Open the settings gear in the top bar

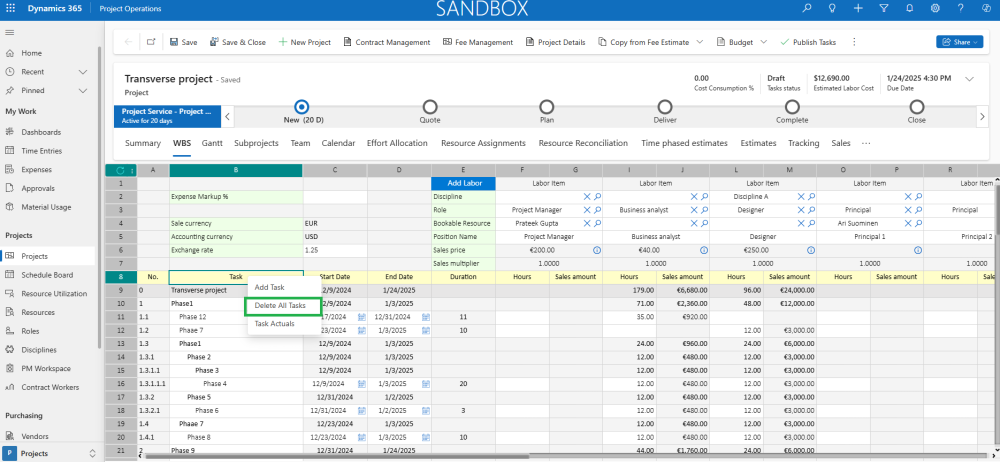[935, 8]
